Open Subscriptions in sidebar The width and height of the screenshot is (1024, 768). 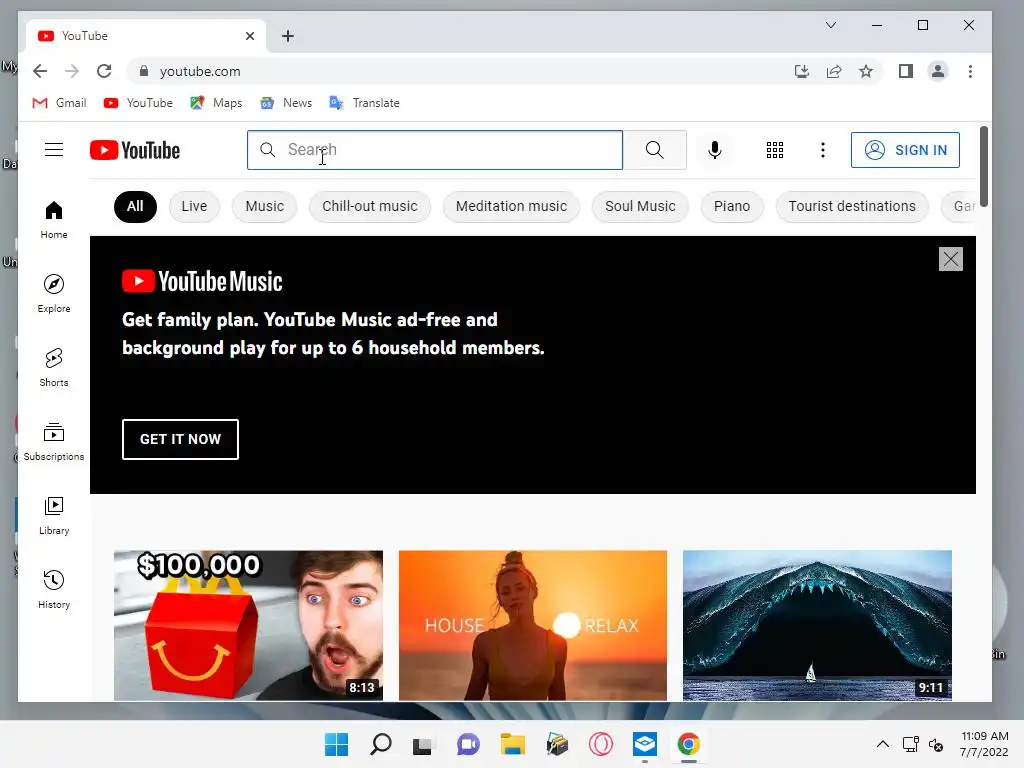54,442
